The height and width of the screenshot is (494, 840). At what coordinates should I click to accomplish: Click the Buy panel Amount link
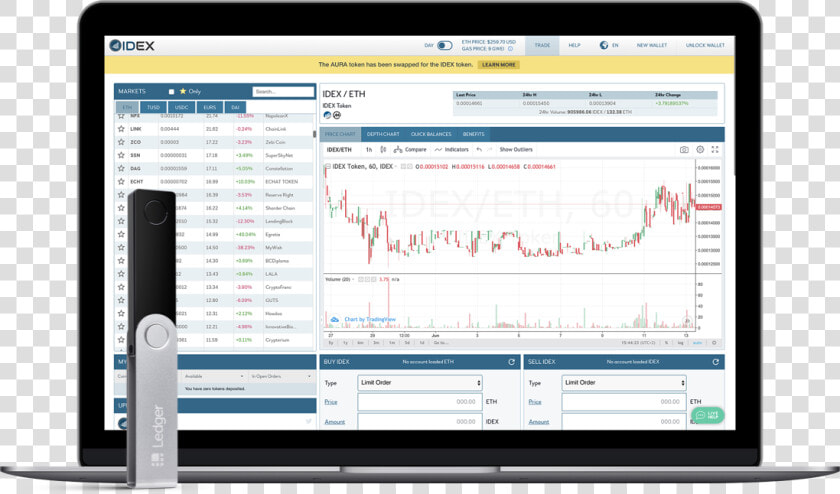tap(334, 422)
